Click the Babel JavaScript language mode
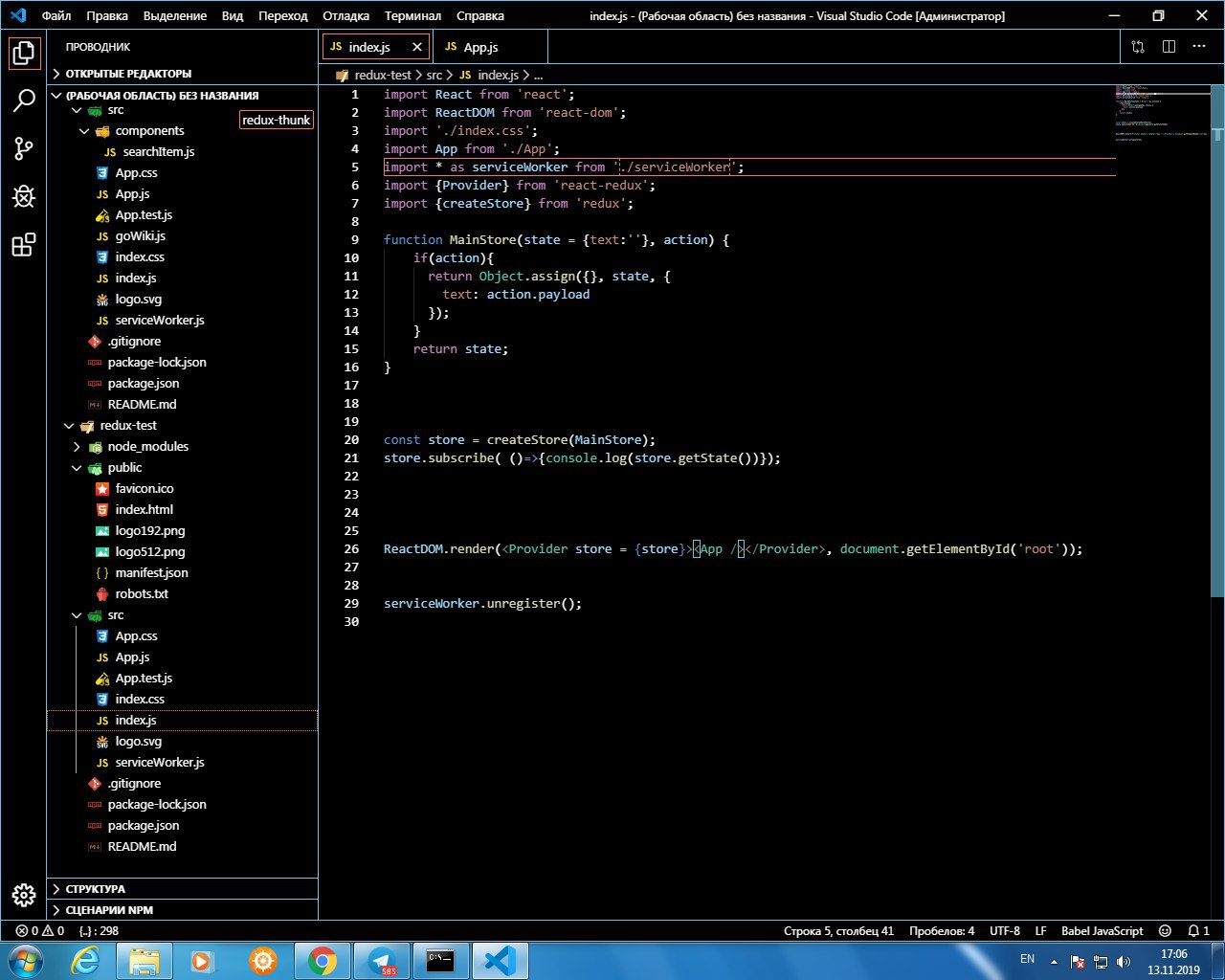The width and height of the screenshot is (1225, 980). click(1102, 930)
